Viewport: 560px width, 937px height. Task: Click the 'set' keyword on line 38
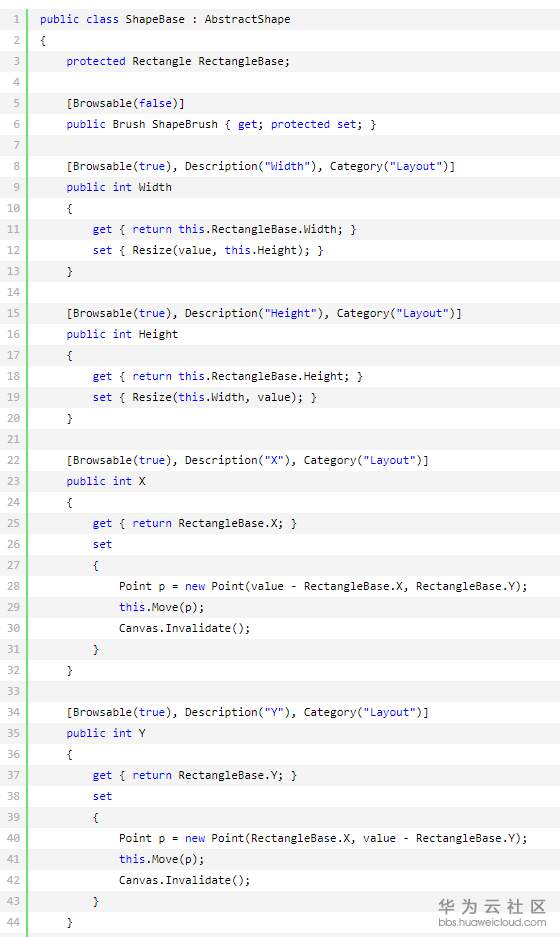pyautogui.click(x=102, y=797)
